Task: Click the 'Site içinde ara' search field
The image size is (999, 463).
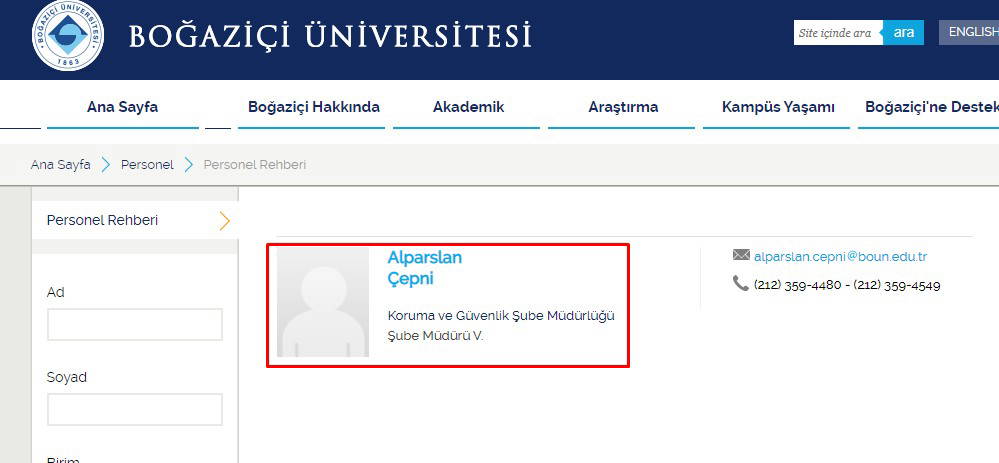Action: tap(837, 33)
